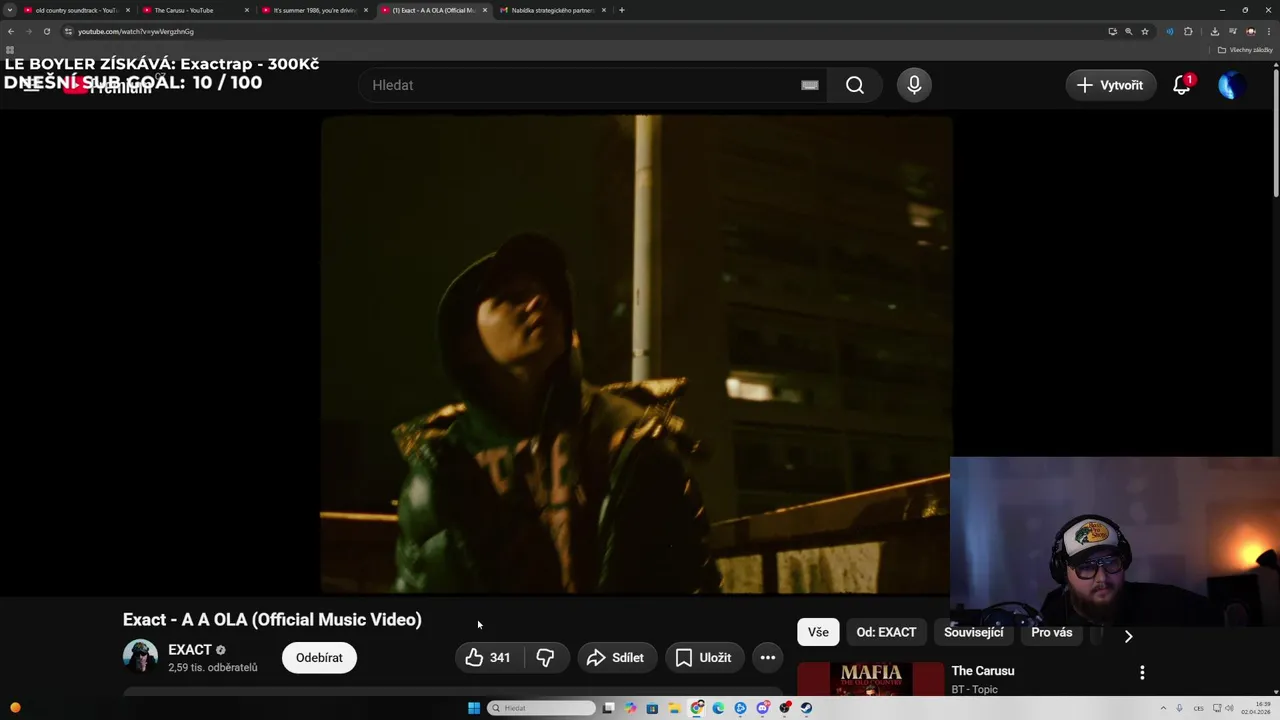This screenshot has width=1280, height=720.
Task: View site information icon in address bar
Action: (x=68, y=31)
